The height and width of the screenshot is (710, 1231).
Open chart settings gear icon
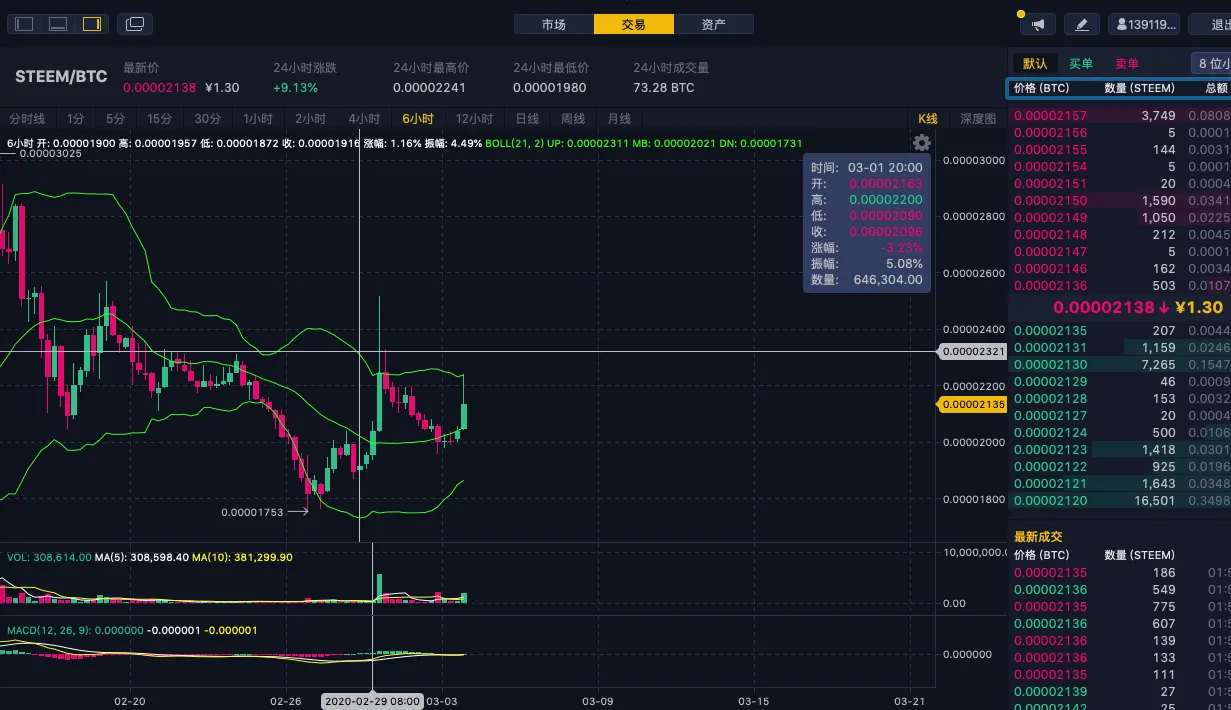pyautogui.click(x=922, y=143)
